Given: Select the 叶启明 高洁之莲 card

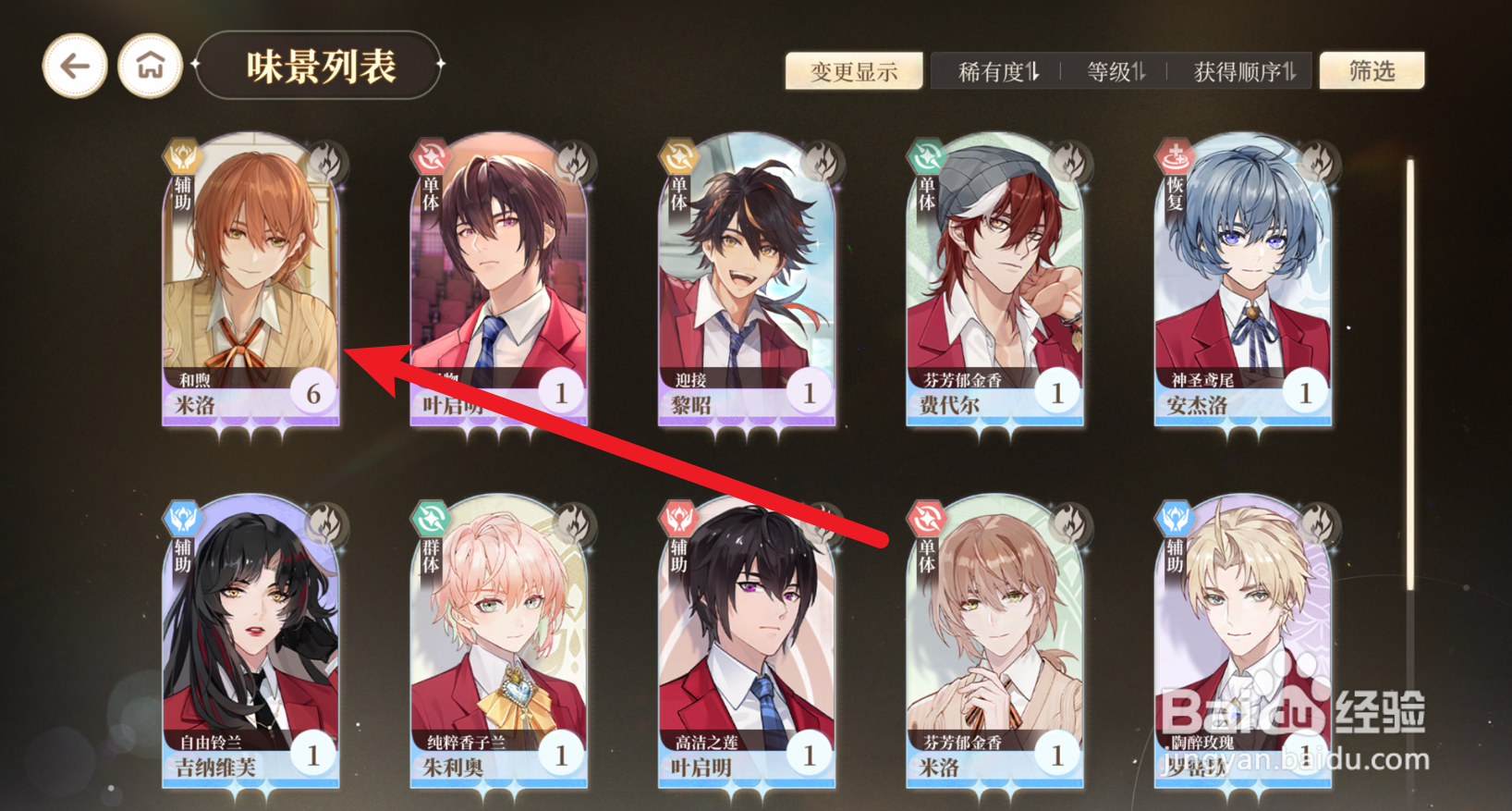Looking at the screenshot, I should (747, 643).
